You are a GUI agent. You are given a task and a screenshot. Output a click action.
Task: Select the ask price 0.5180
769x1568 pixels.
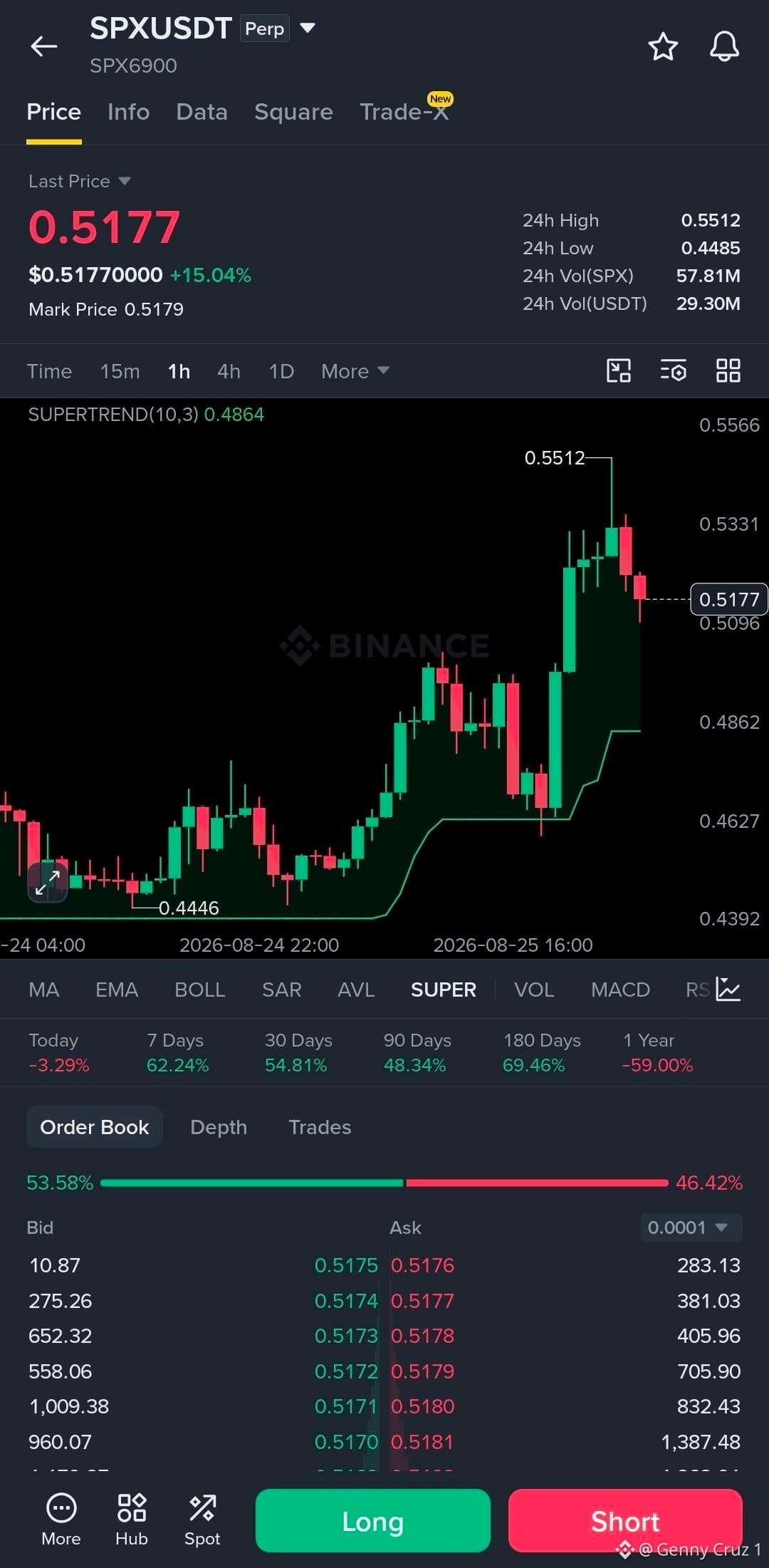pos(422,1406)
